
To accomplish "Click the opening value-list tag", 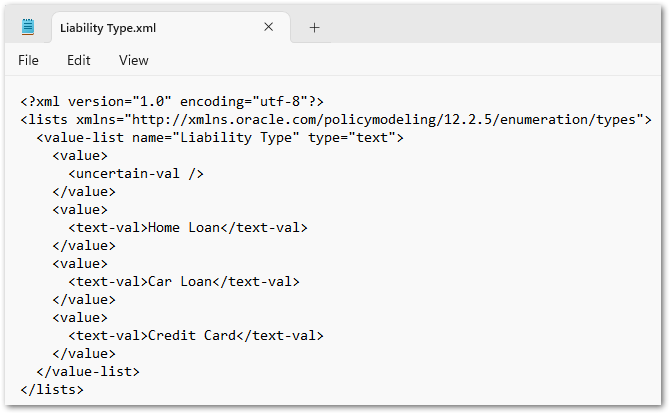I will click(80, 137).
